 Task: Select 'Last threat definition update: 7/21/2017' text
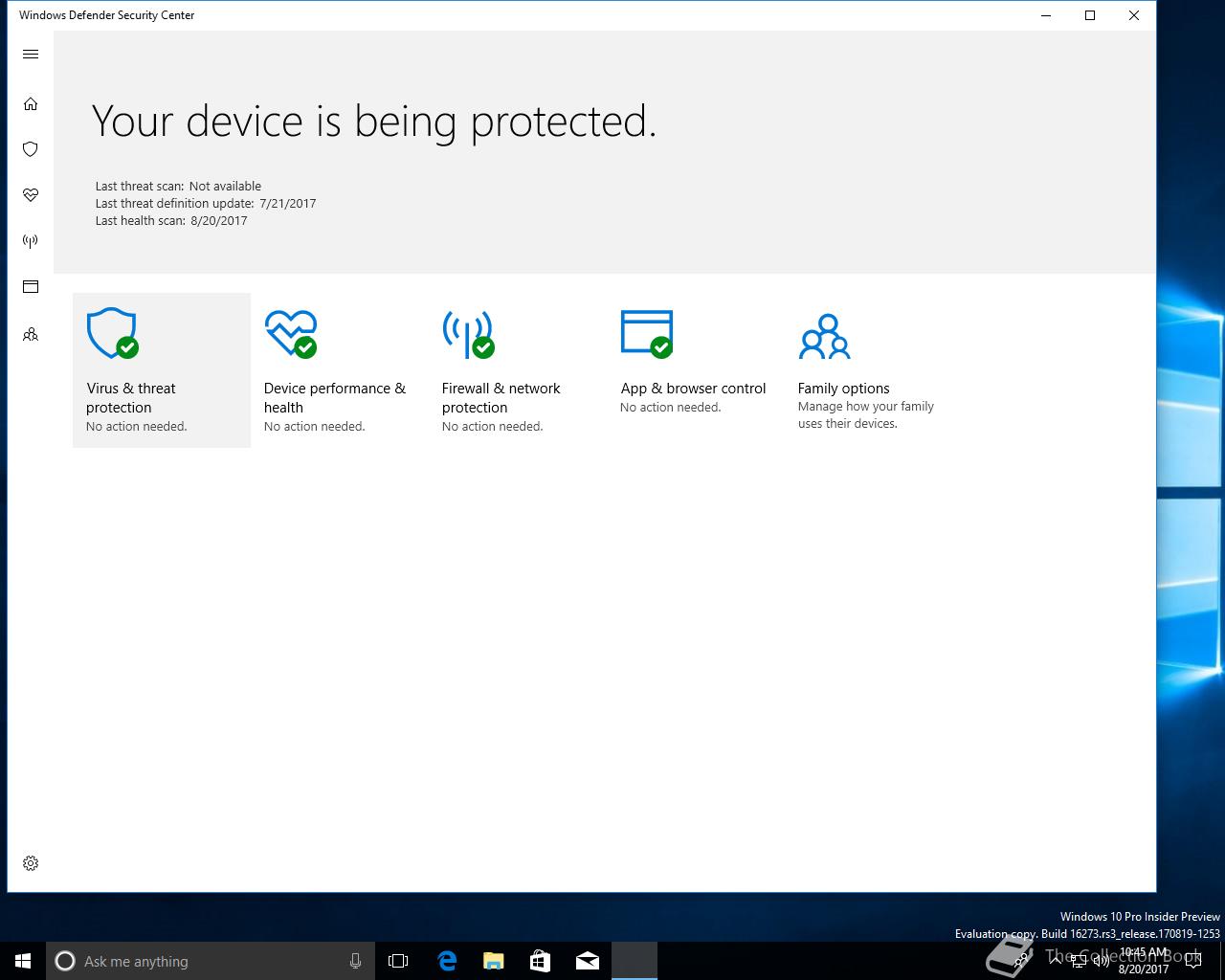(206, 204)
